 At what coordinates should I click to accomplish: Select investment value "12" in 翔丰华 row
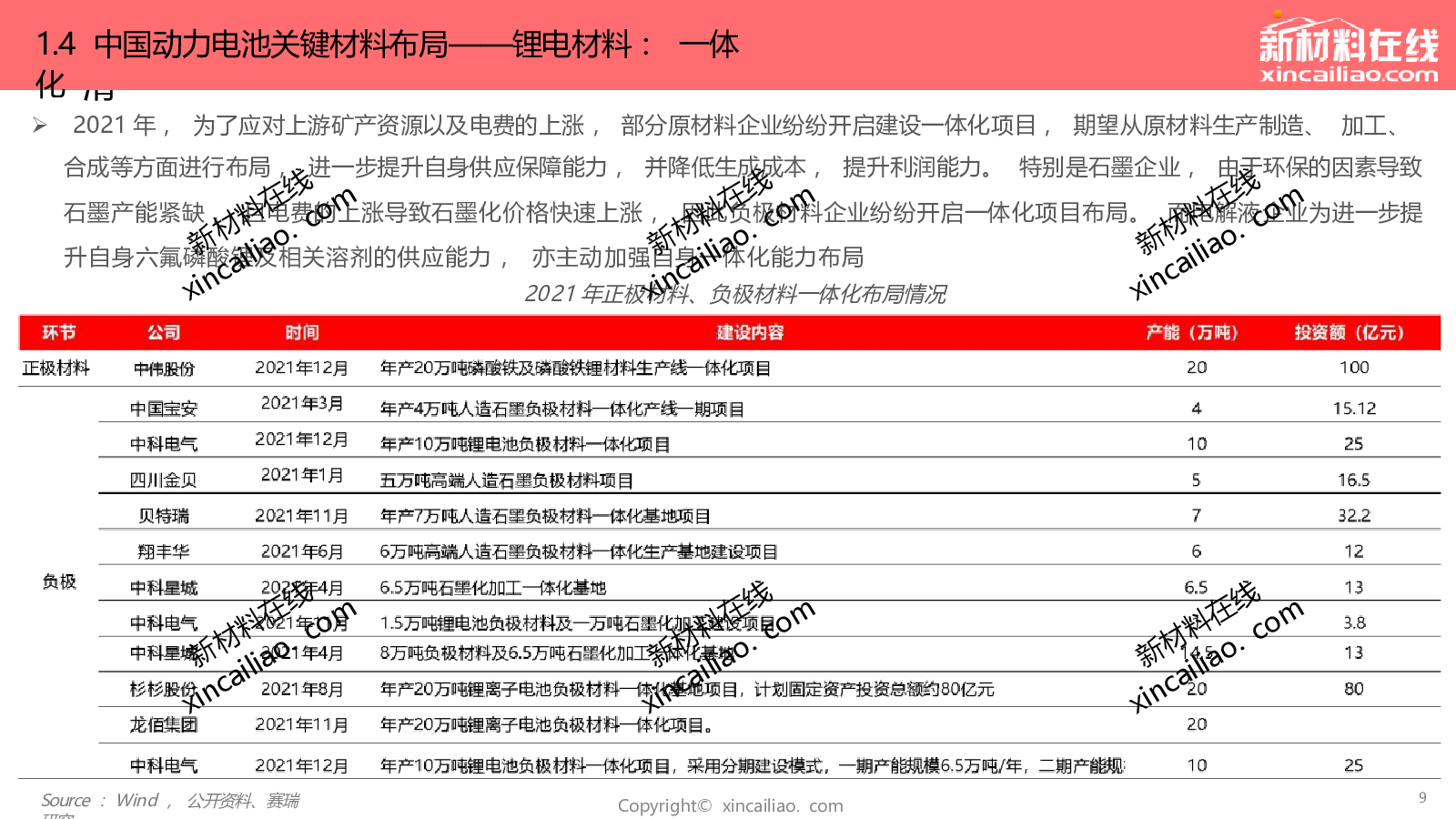1354,551
